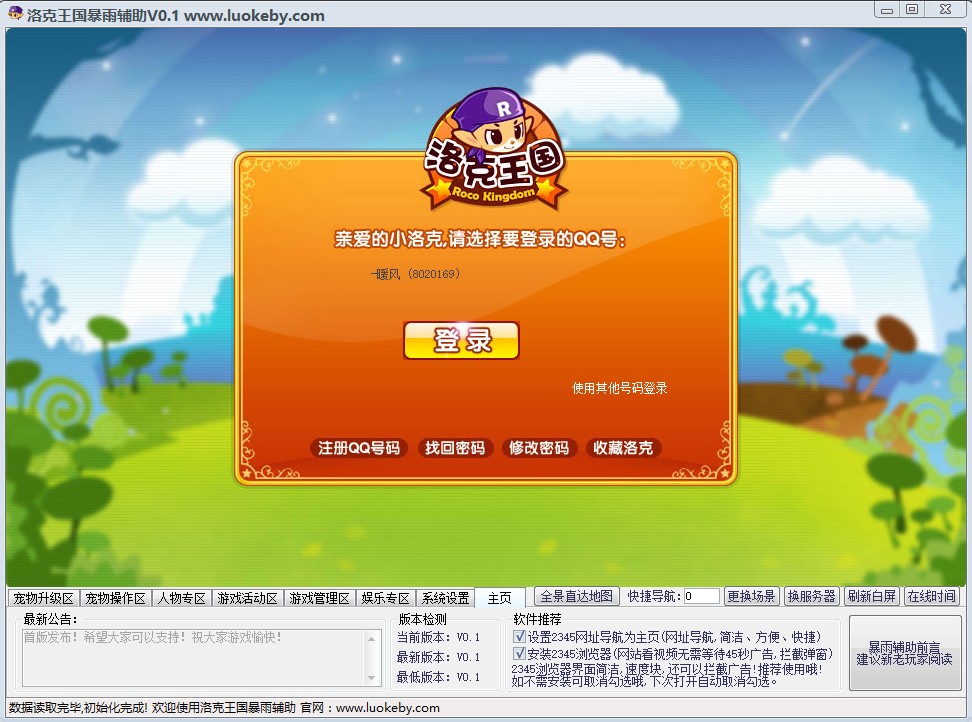Click the yellow 登录 login button
Image resolution: width=972 pixels, height=722 pixels.
461,340
